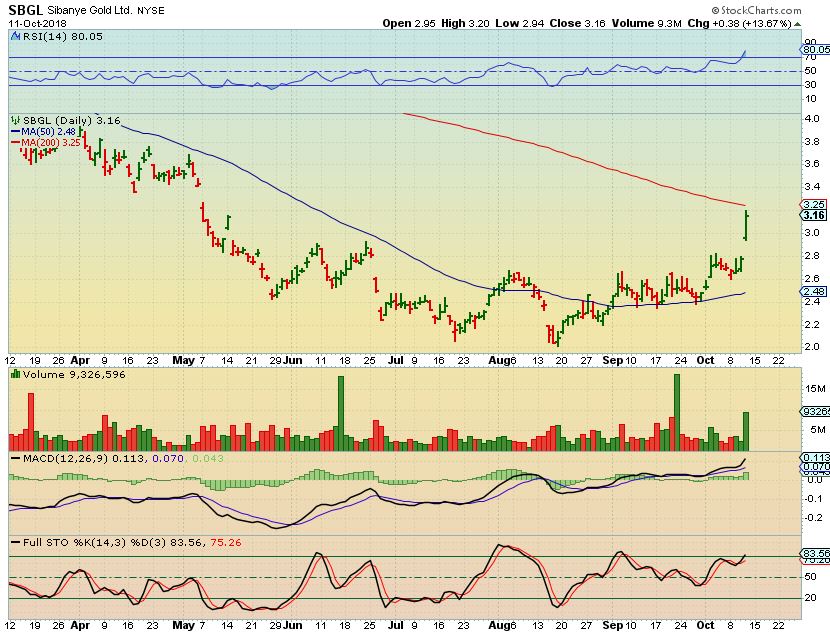Click the 2.48 MA(50) price axis tag
Screen dimensions: 830x635
[814, 292]
